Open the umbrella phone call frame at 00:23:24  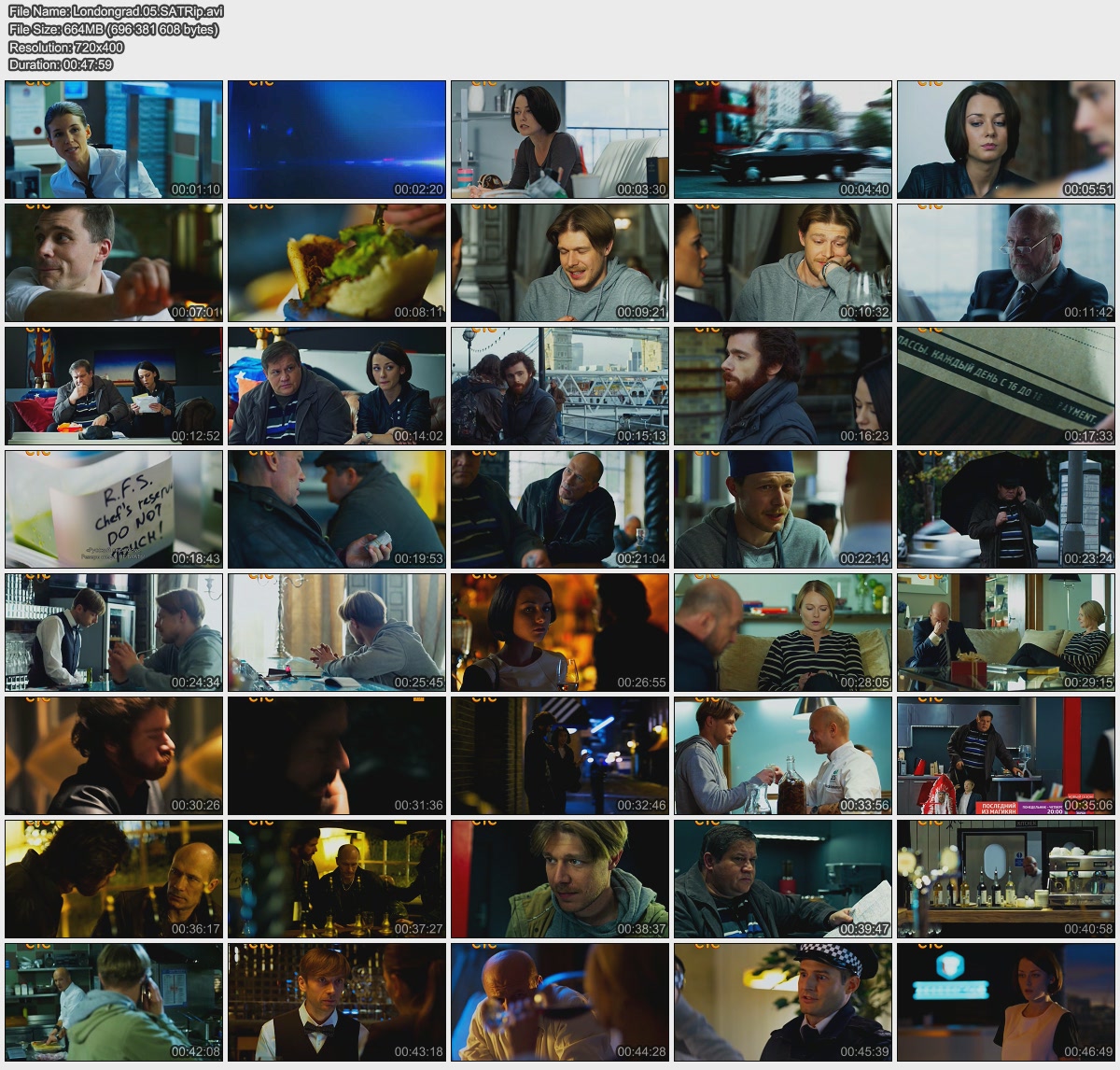click(x=1006, y=510)
